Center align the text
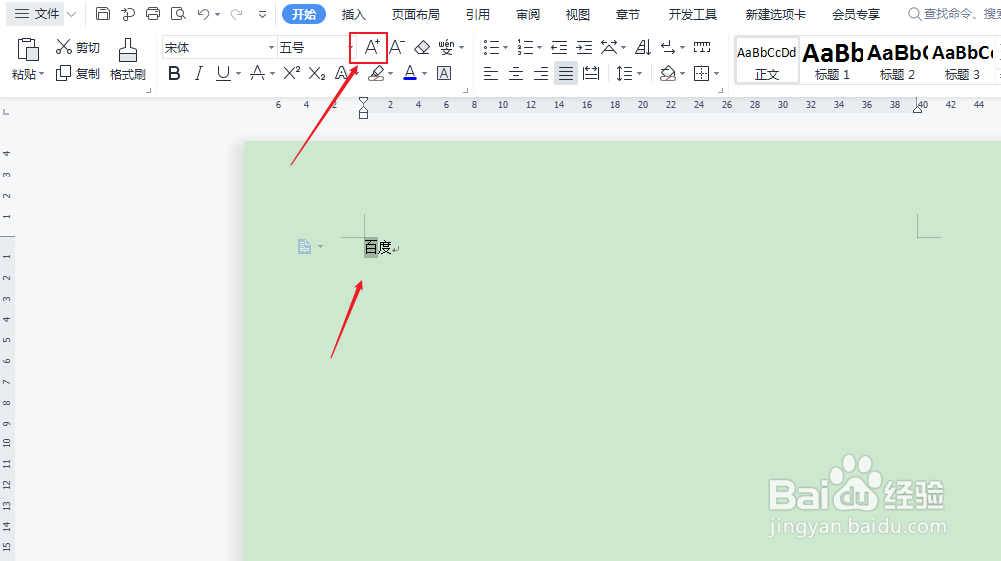1001x561 pixels. tap(516, 74)
